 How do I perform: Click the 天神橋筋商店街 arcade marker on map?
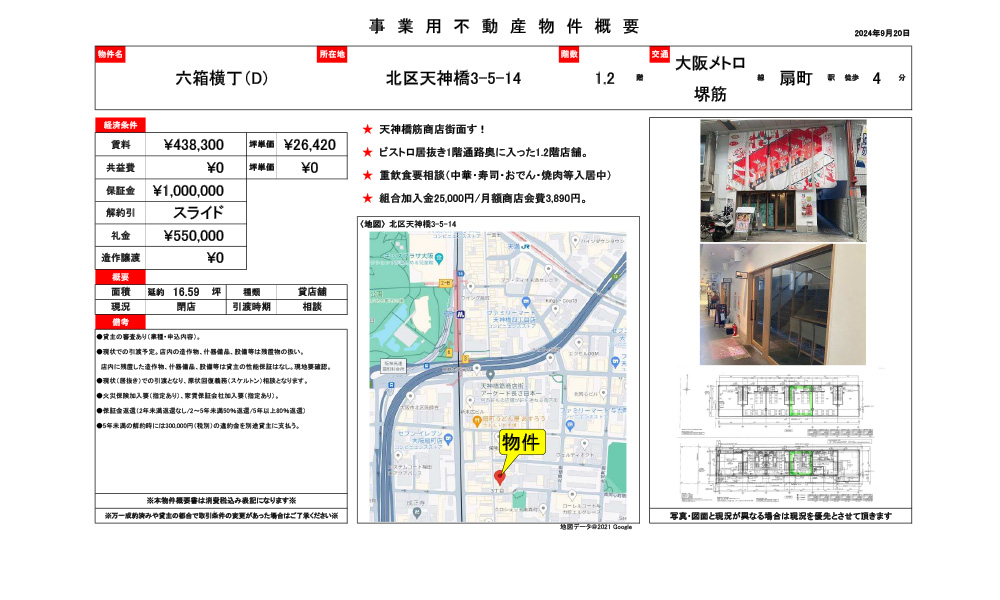(489, 373)
